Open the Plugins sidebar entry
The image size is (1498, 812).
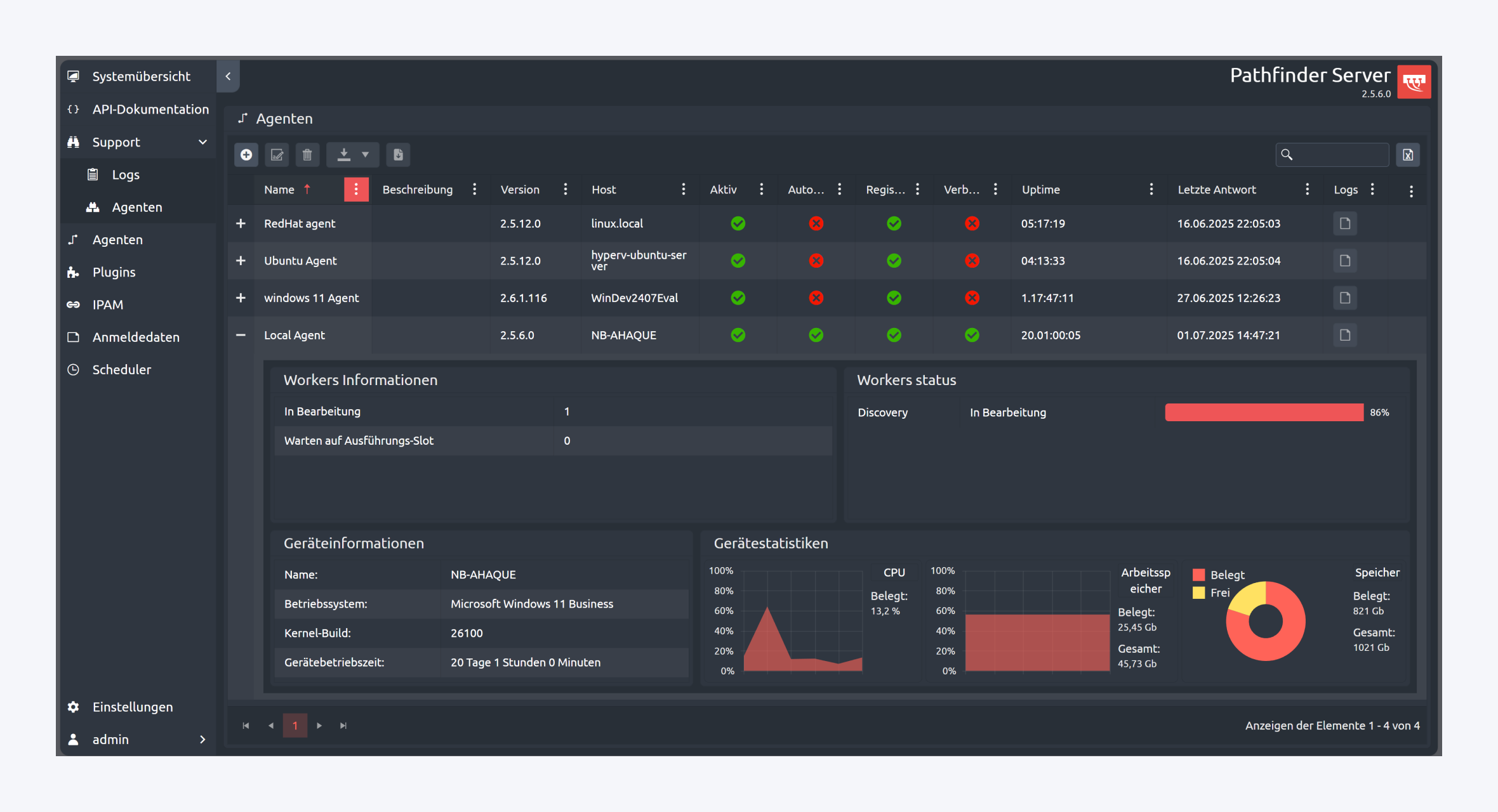114,272
